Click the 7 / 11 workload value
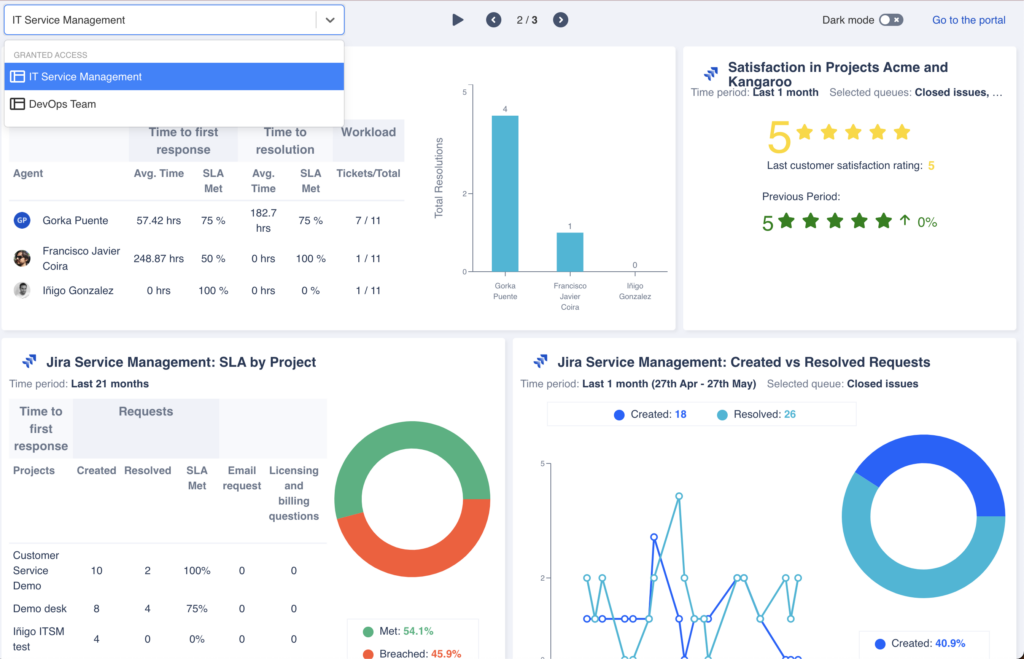1024x659 pixels. 368,220
